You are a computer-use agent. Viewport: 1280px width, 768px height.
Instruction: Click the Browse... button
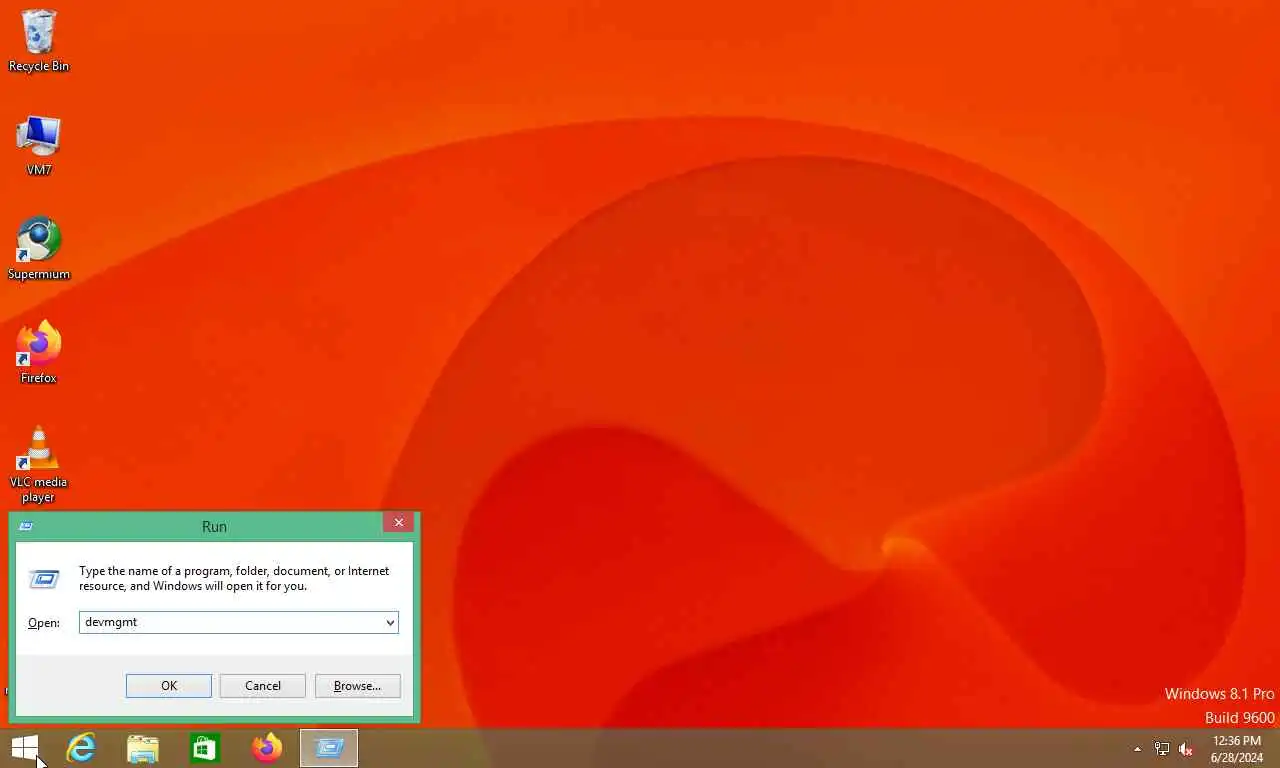tap(357, 685)
